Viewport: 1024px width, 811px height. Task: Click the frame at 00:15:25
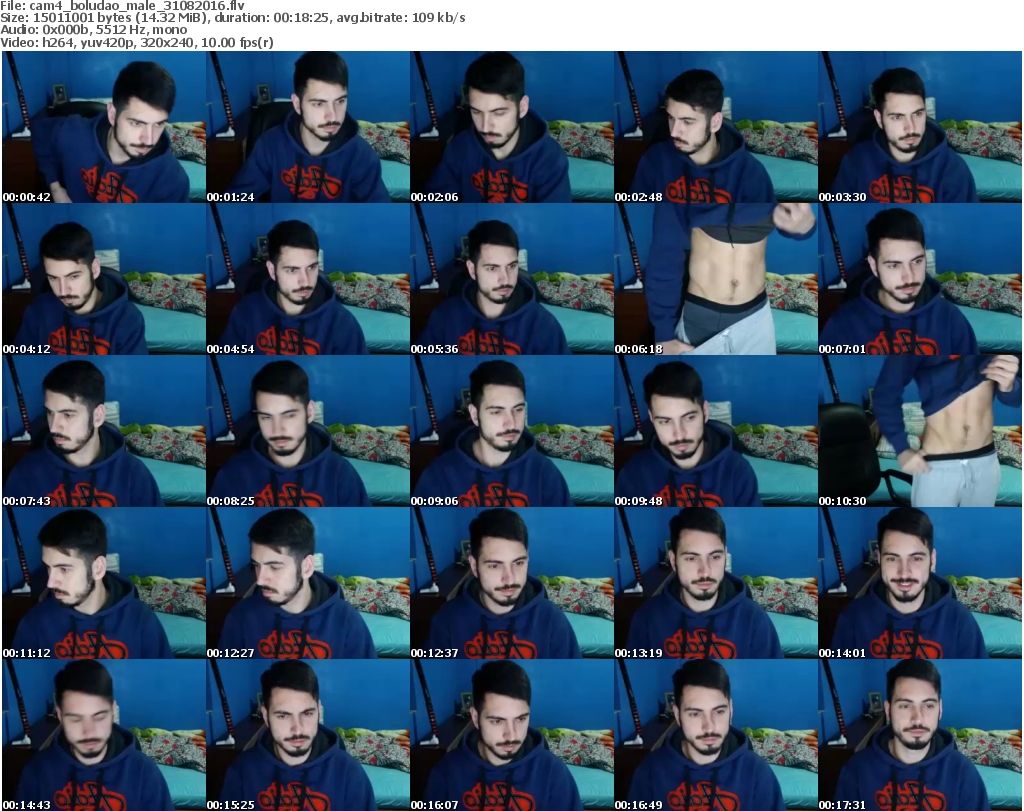point(308,735)
